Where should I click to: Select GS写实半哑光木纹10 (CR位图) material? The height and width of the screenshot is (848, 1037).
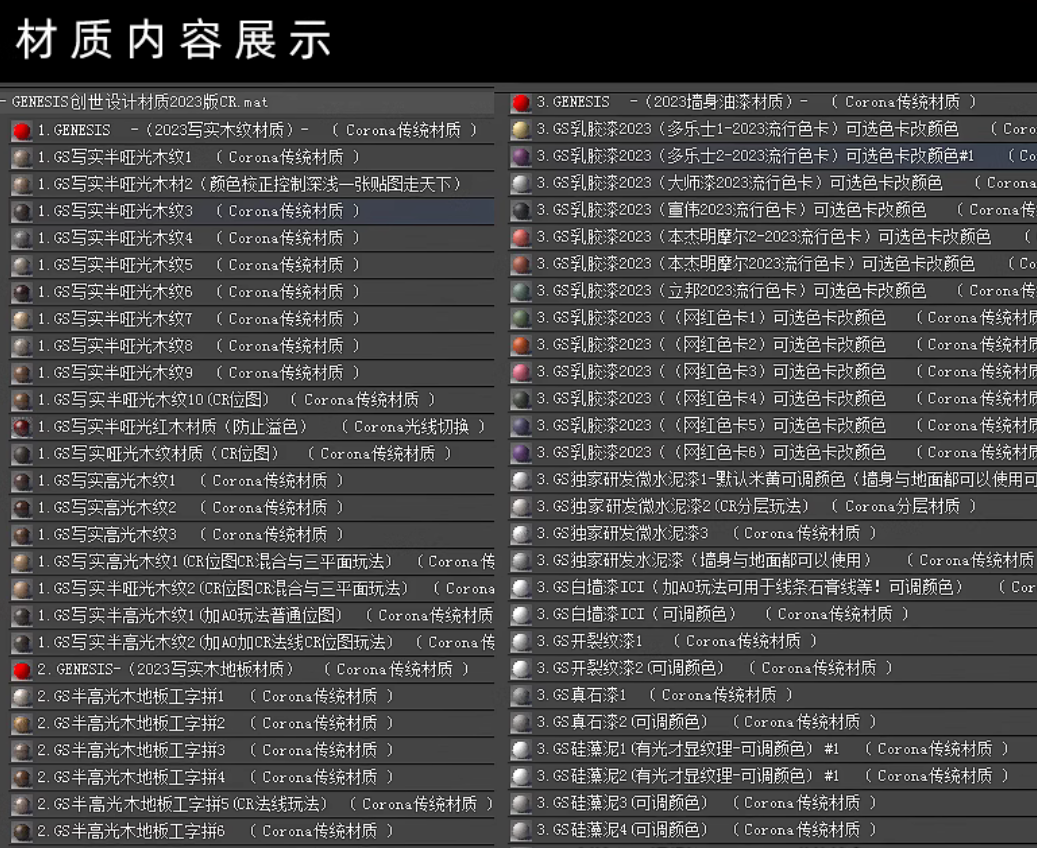tap(252, 400)
